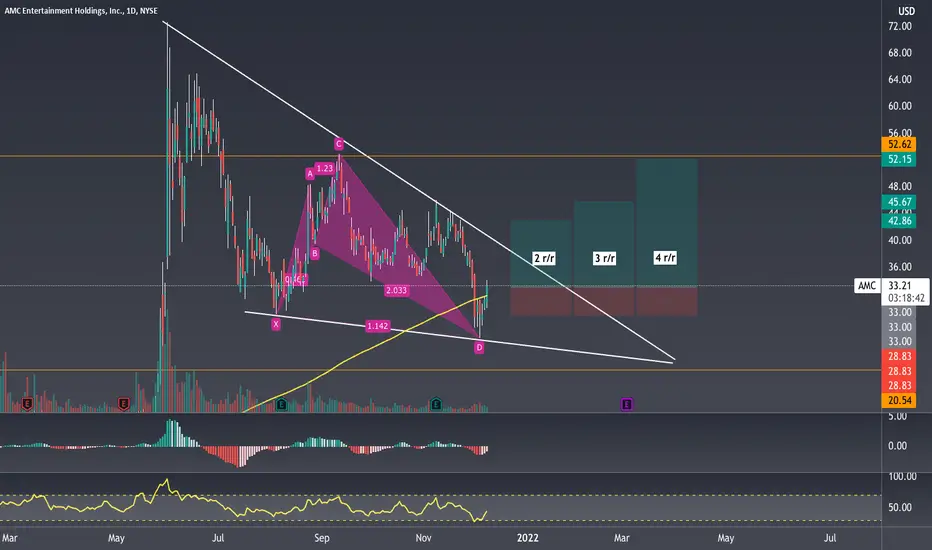Click the 5.00 value on histogram scale

coord(898,416)
